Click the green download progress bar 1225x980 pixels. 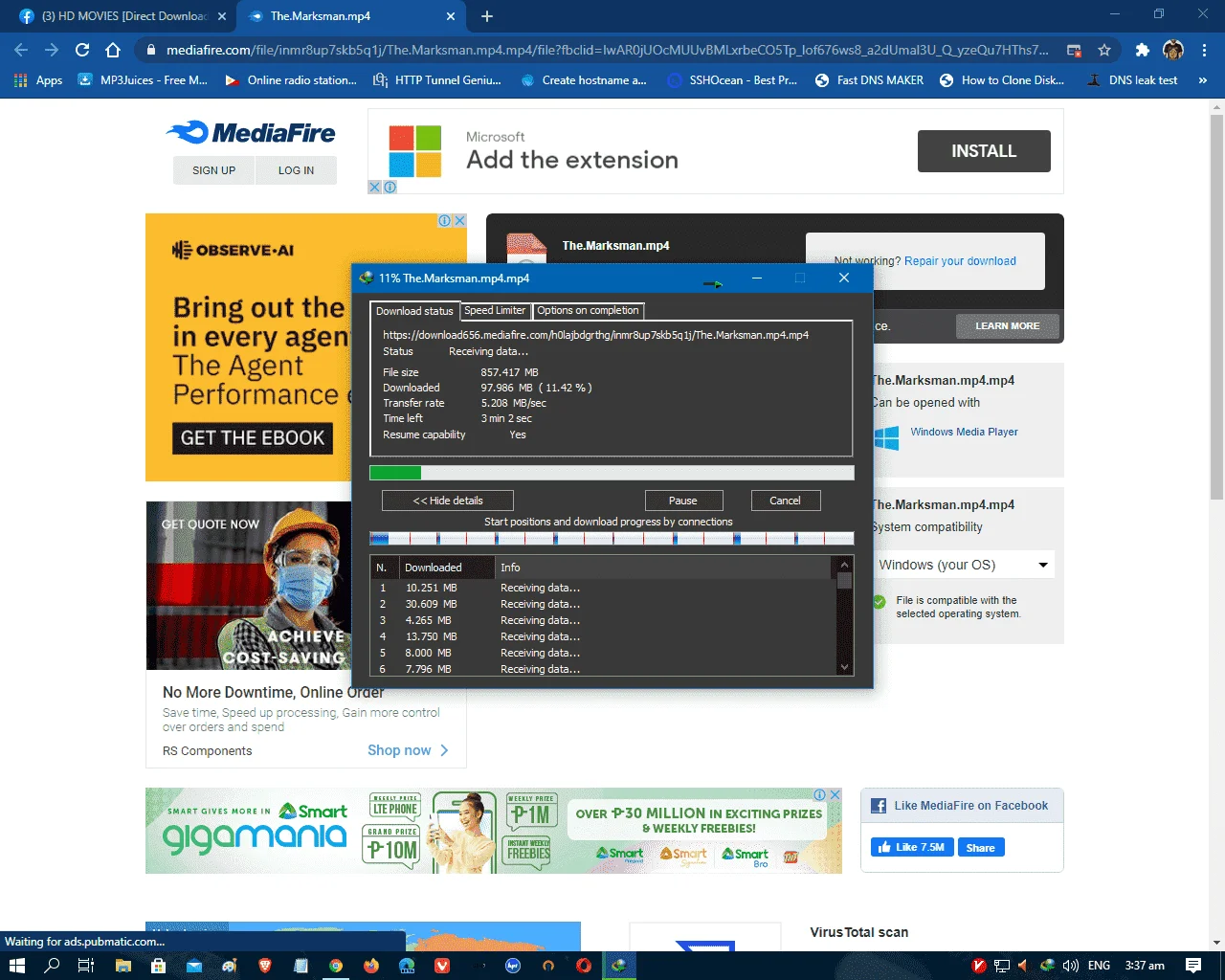pos(612,473)
